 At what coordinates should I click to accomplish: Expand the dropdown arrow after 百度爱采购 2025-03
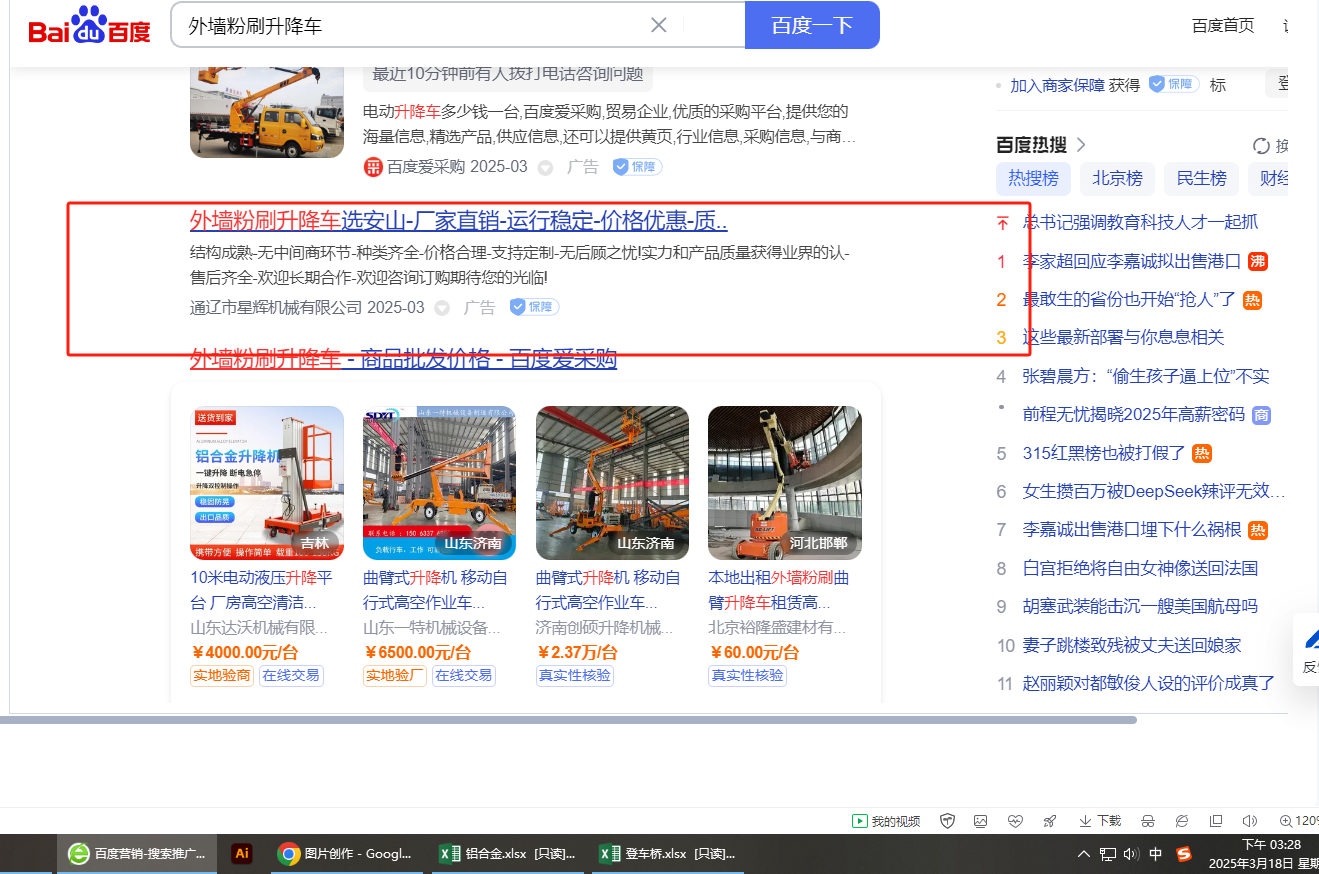(545, 168)
